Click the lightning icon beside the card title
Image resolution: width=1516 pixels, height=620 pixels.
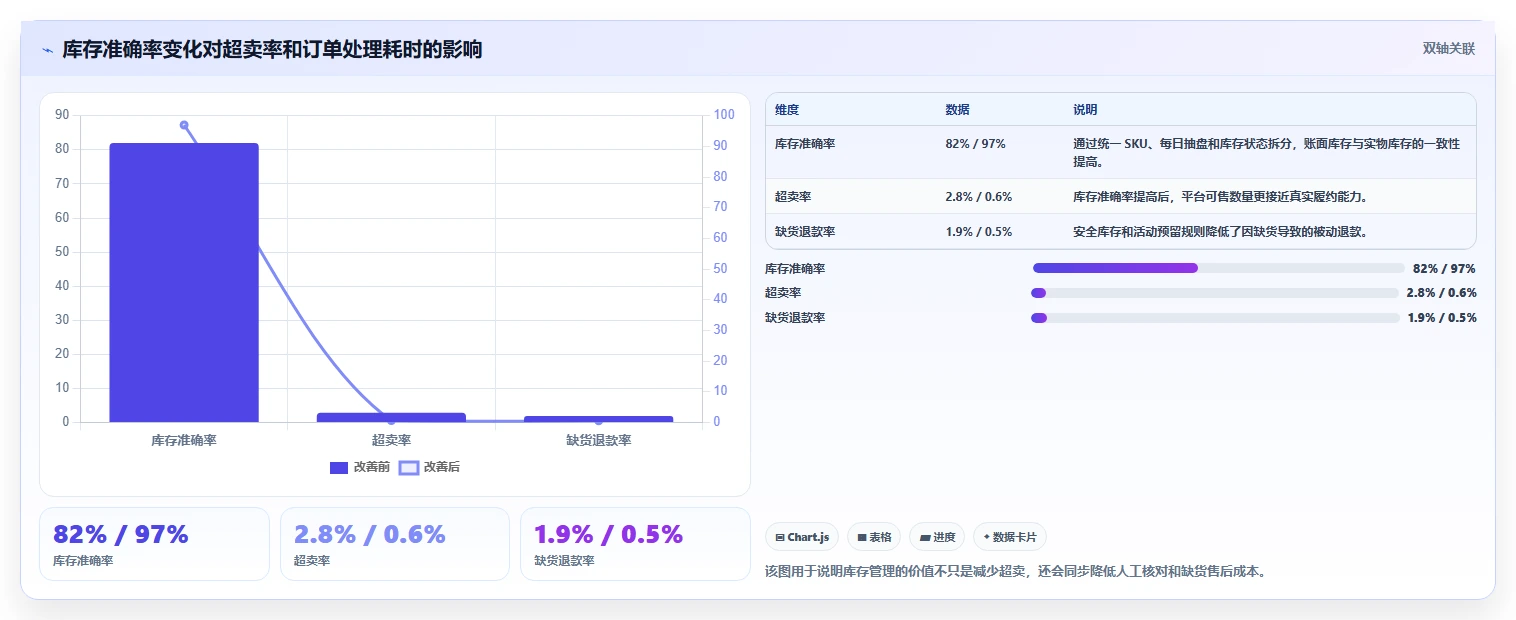48,49
